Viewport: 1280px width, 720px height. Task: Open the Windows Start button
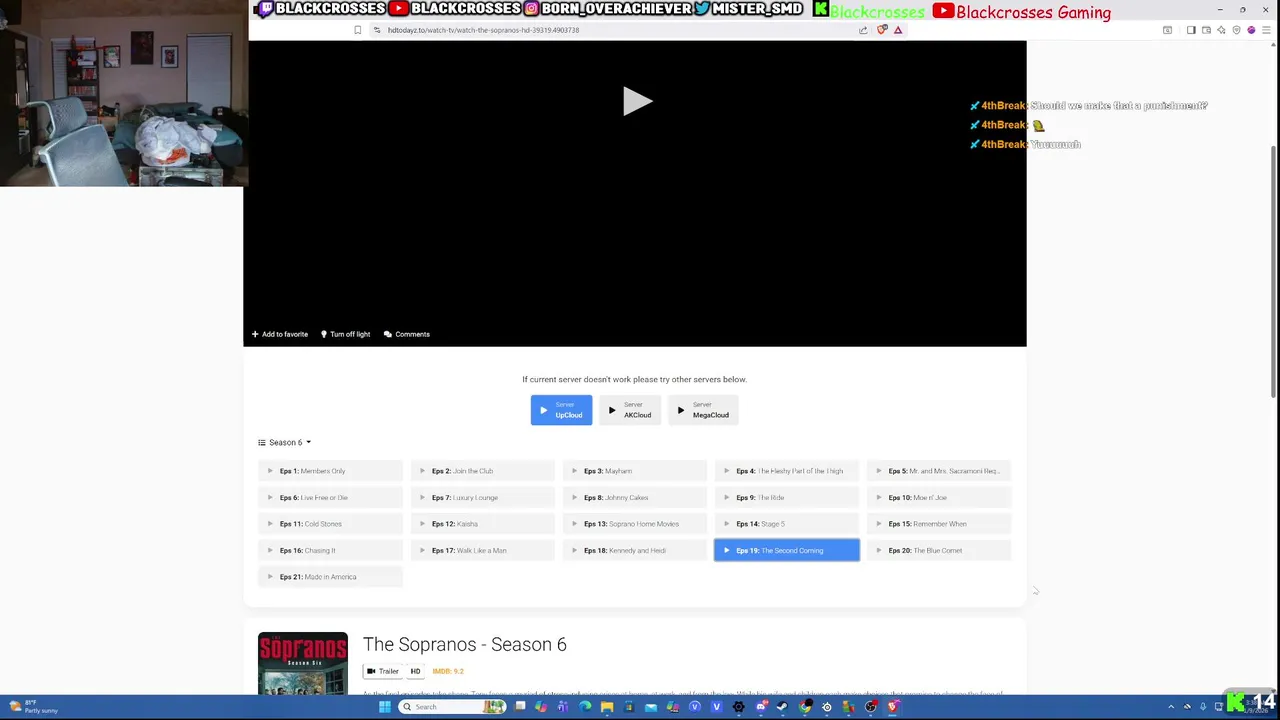[385, 707]
